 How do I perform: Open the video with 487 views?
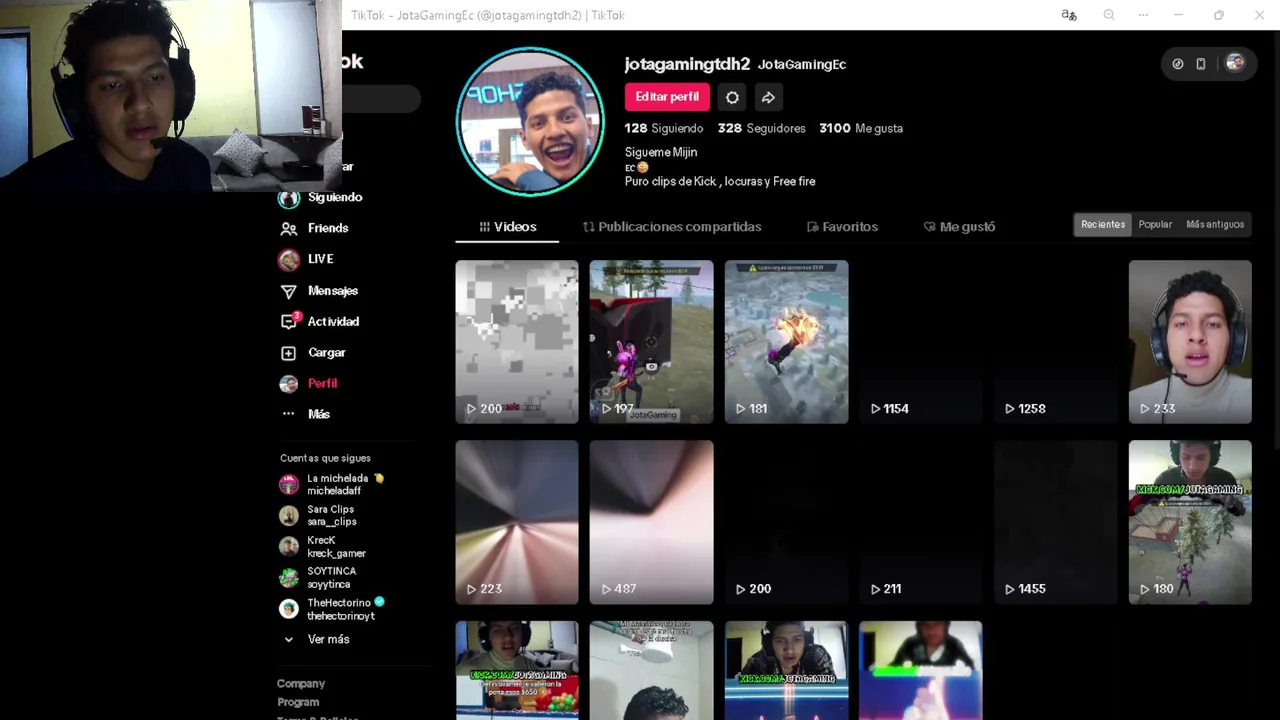(651, 522)
